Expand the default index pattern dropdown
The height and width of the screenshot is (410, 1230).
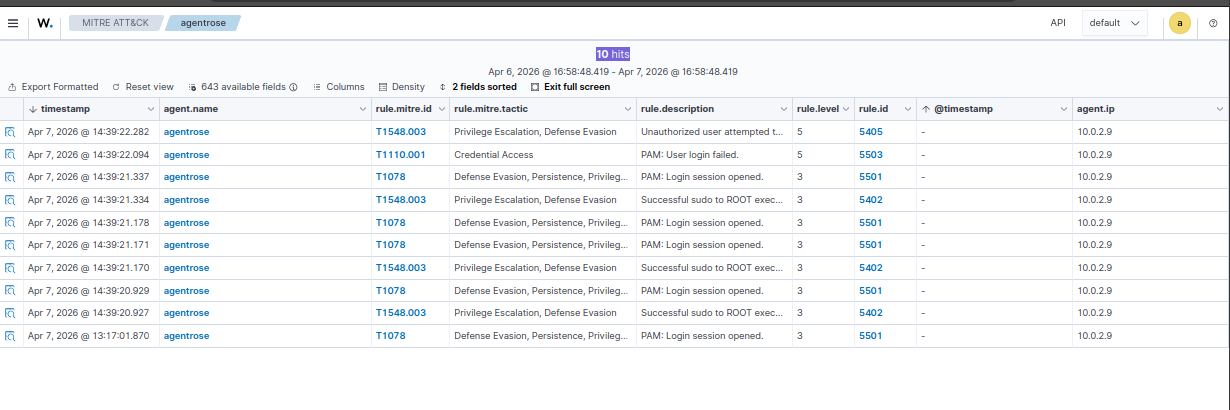[1114, 22]
